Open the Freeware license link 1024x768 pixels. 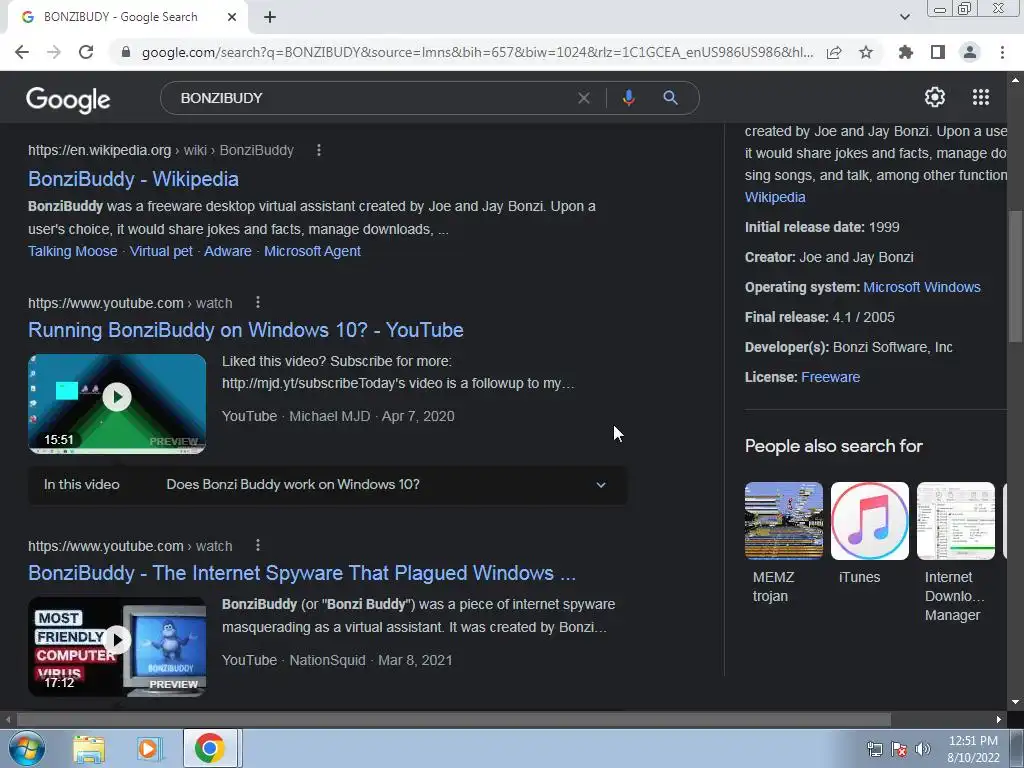pos(830,377)
